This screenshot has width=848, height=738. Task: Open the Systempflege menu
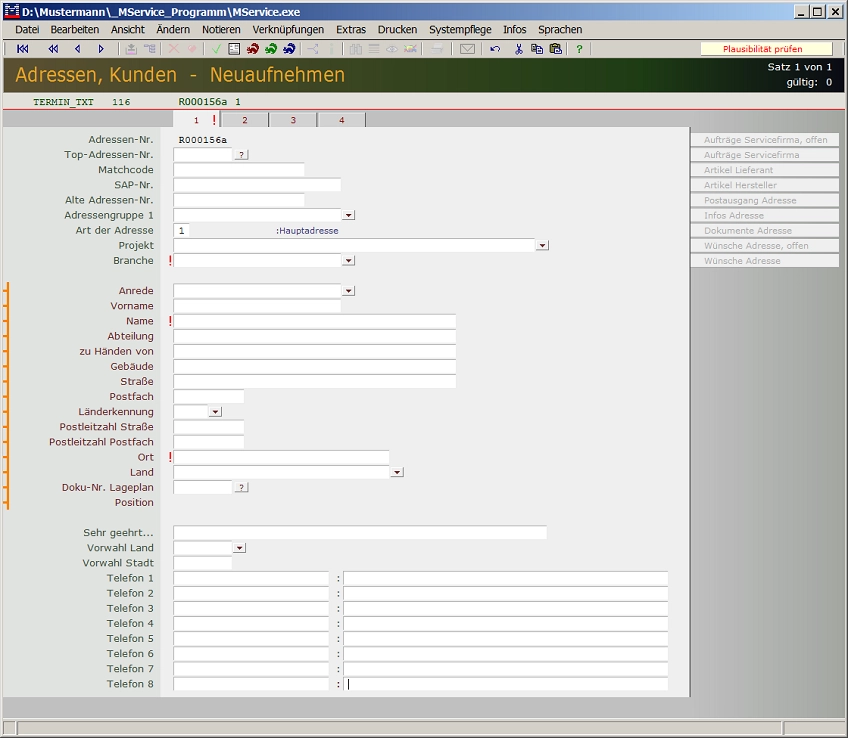pyautogui.click(x=460, y=30)
